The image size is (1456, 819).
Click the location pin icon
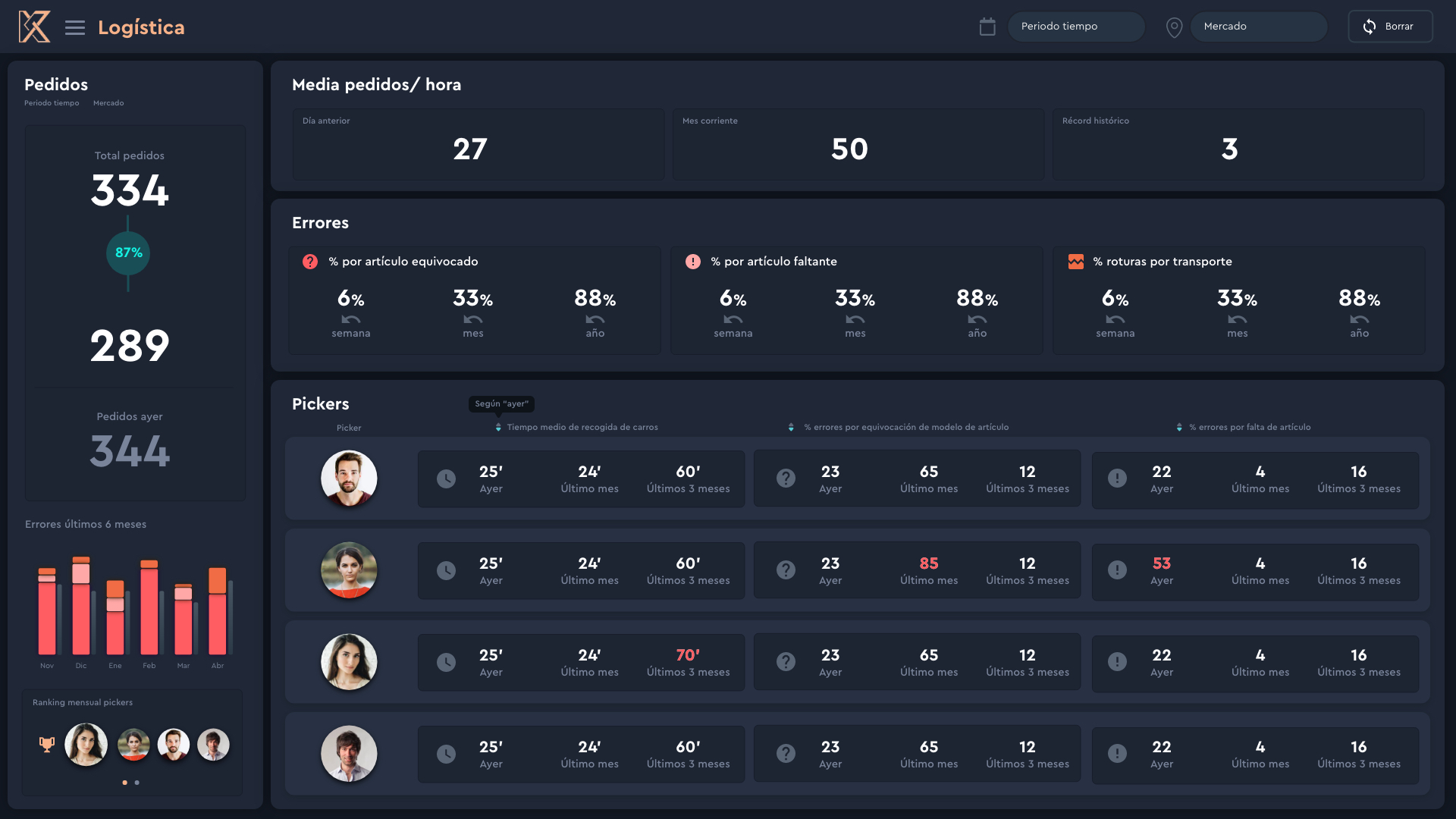click(x=1174, y=28)
